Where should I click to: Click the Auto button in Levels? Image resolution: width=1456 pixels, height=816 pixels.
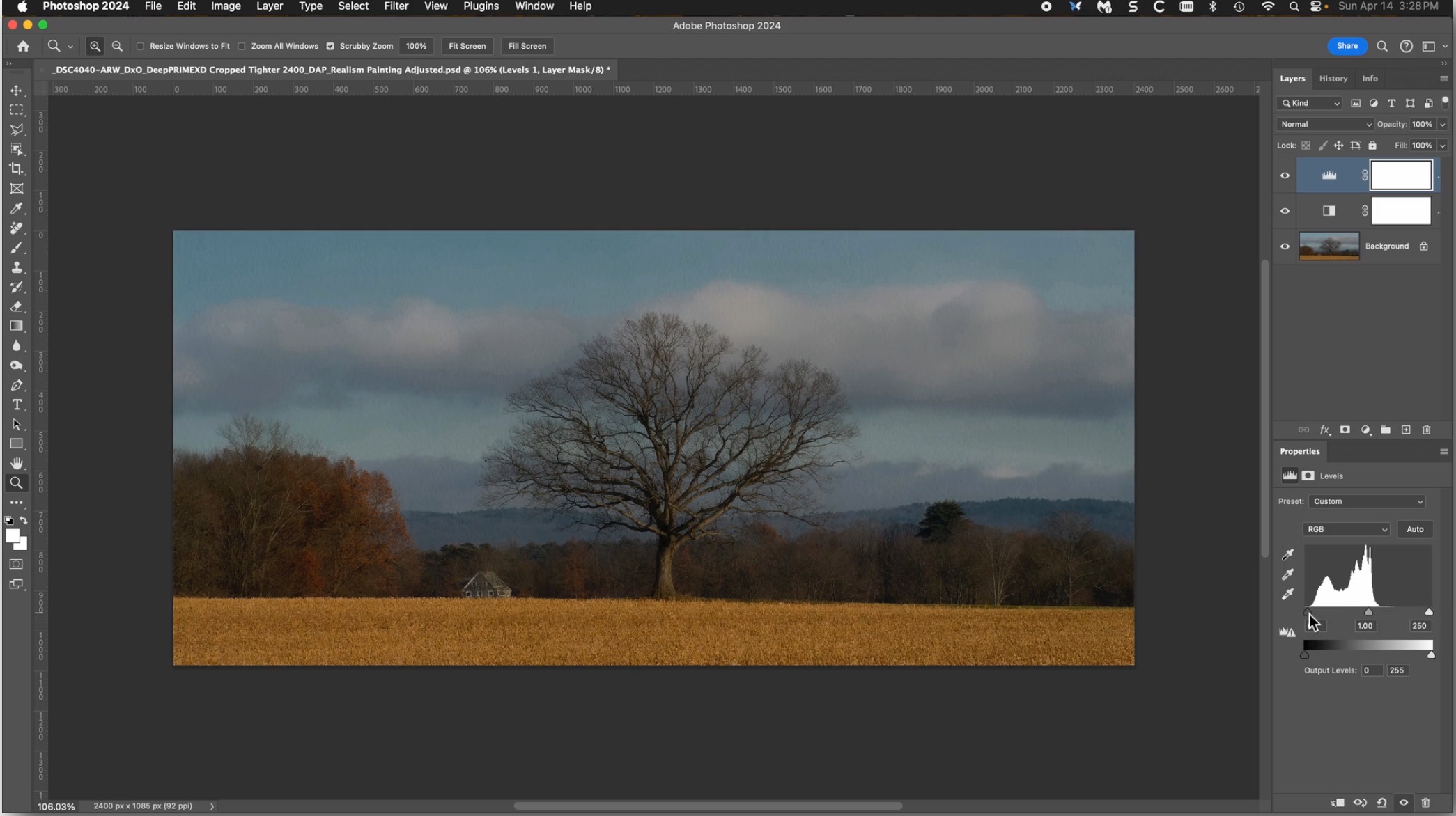click(x=1415, y=529)
